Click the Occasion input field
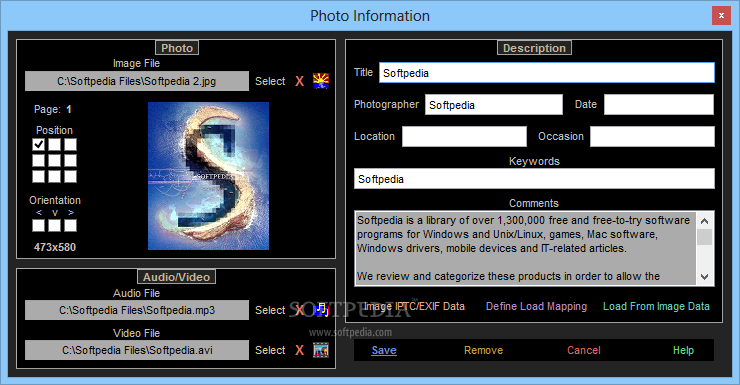This screenshot has width=740, height=385. point(652,136)
